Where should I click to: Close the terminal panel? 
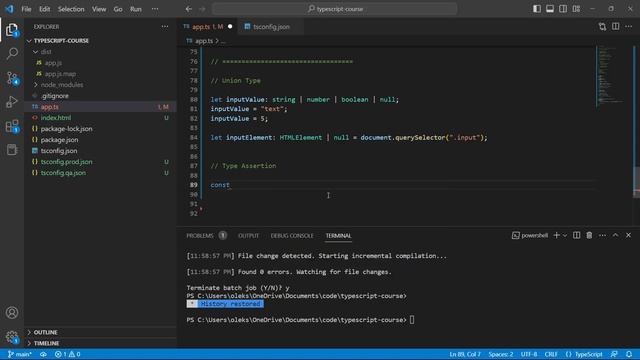tap(628, 235)
